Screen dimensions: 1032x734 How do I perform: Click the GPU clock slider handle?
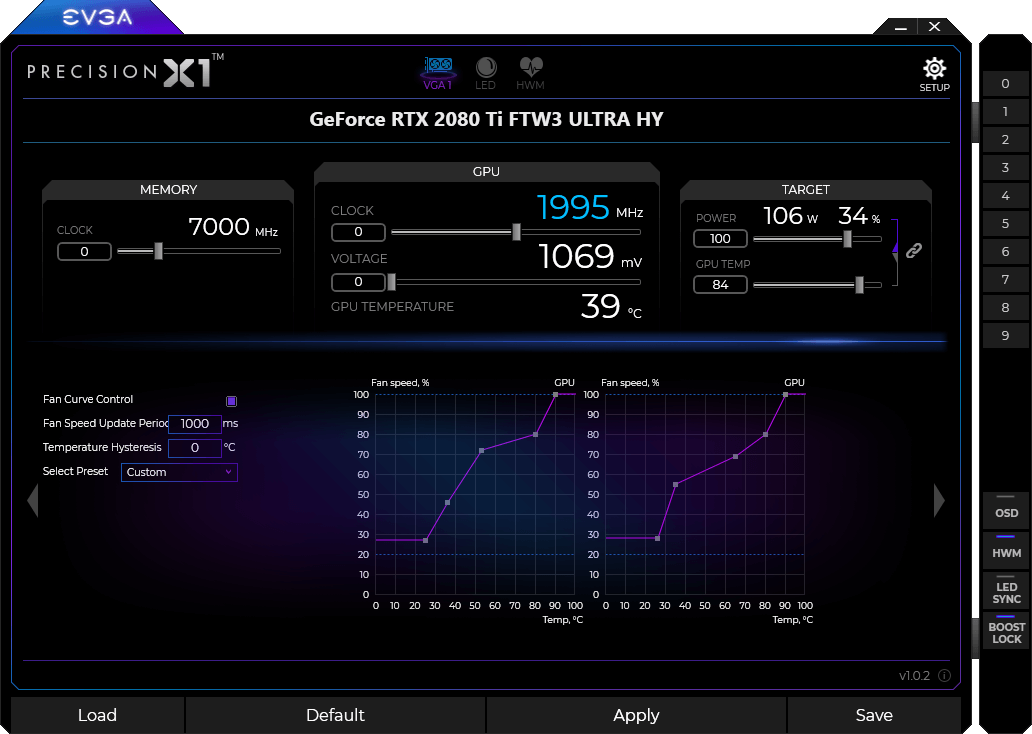(x=516, y=232)
